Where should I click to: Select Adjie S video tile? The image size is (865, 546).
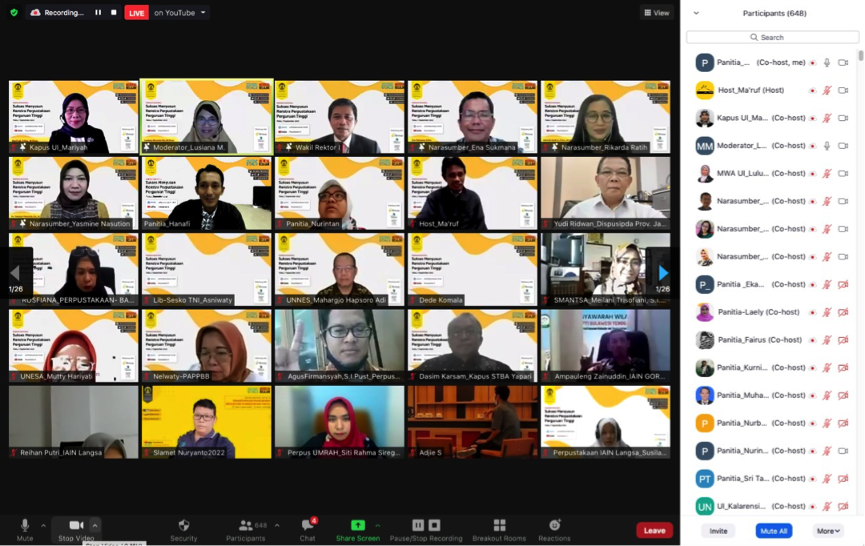click(x=472, y=422)
